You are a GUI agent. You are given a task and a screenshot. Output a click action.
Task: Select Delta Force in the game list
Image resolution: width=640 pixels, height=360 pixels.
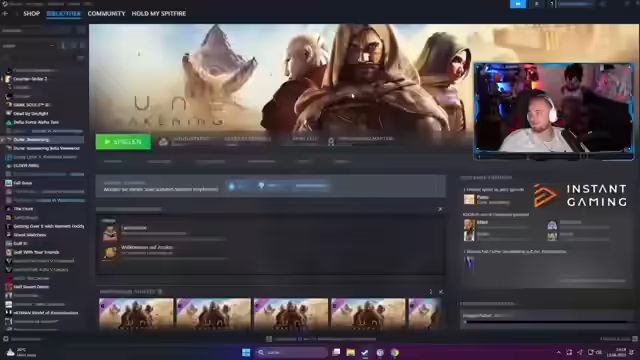coord(36,122)
